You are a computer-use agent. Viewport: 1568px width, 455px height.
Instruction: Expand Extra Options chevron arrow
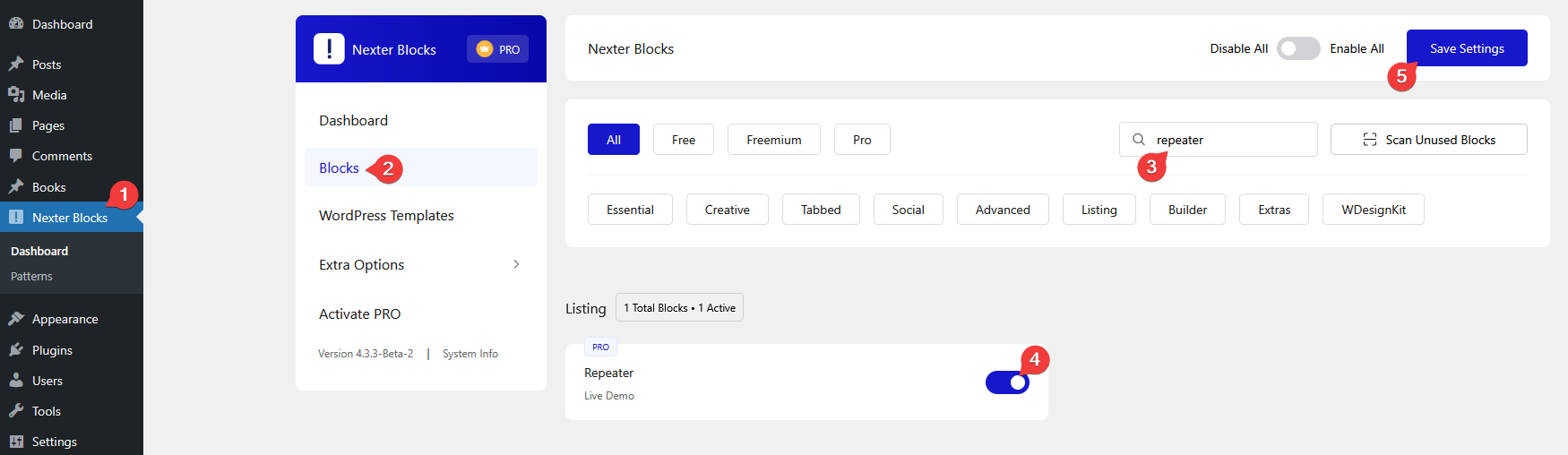coord(516,264)
